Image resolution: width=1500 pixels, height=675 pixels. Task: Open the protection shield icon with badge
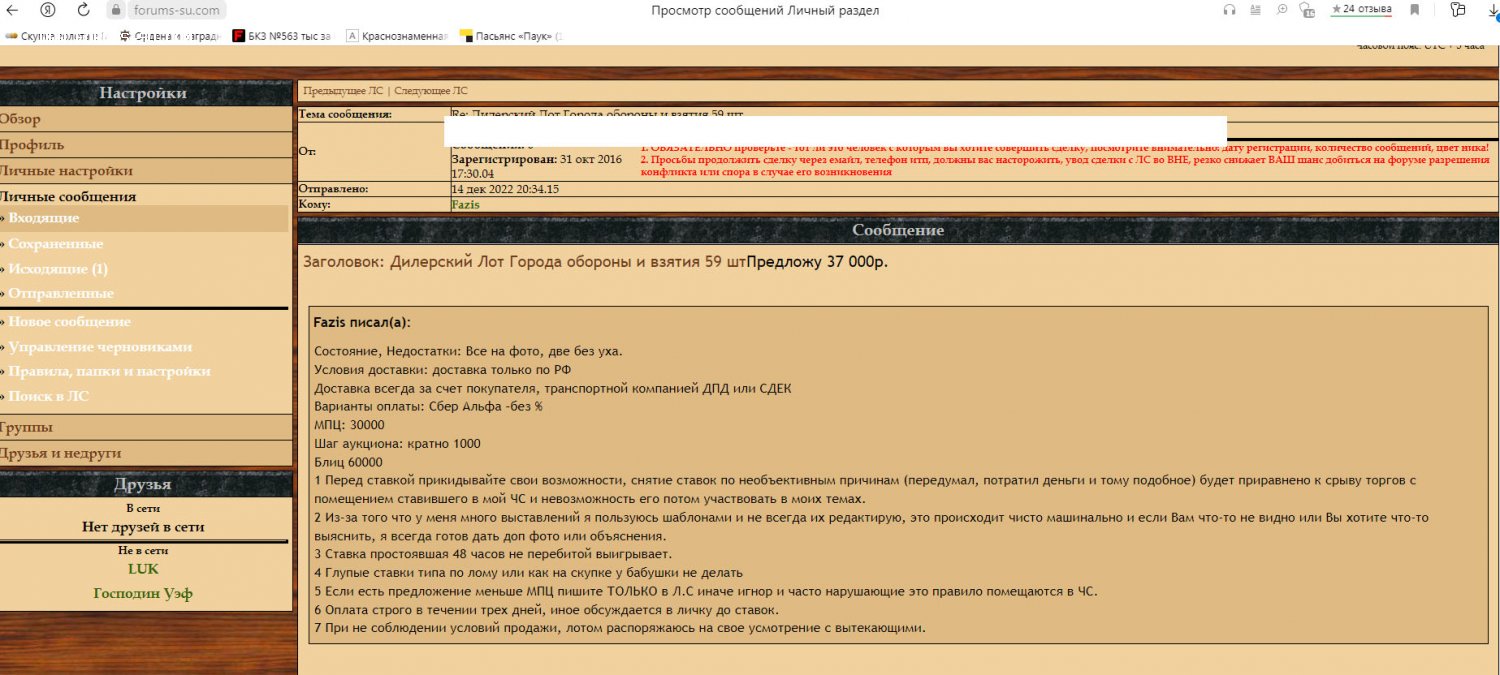tap(1306, 10)
